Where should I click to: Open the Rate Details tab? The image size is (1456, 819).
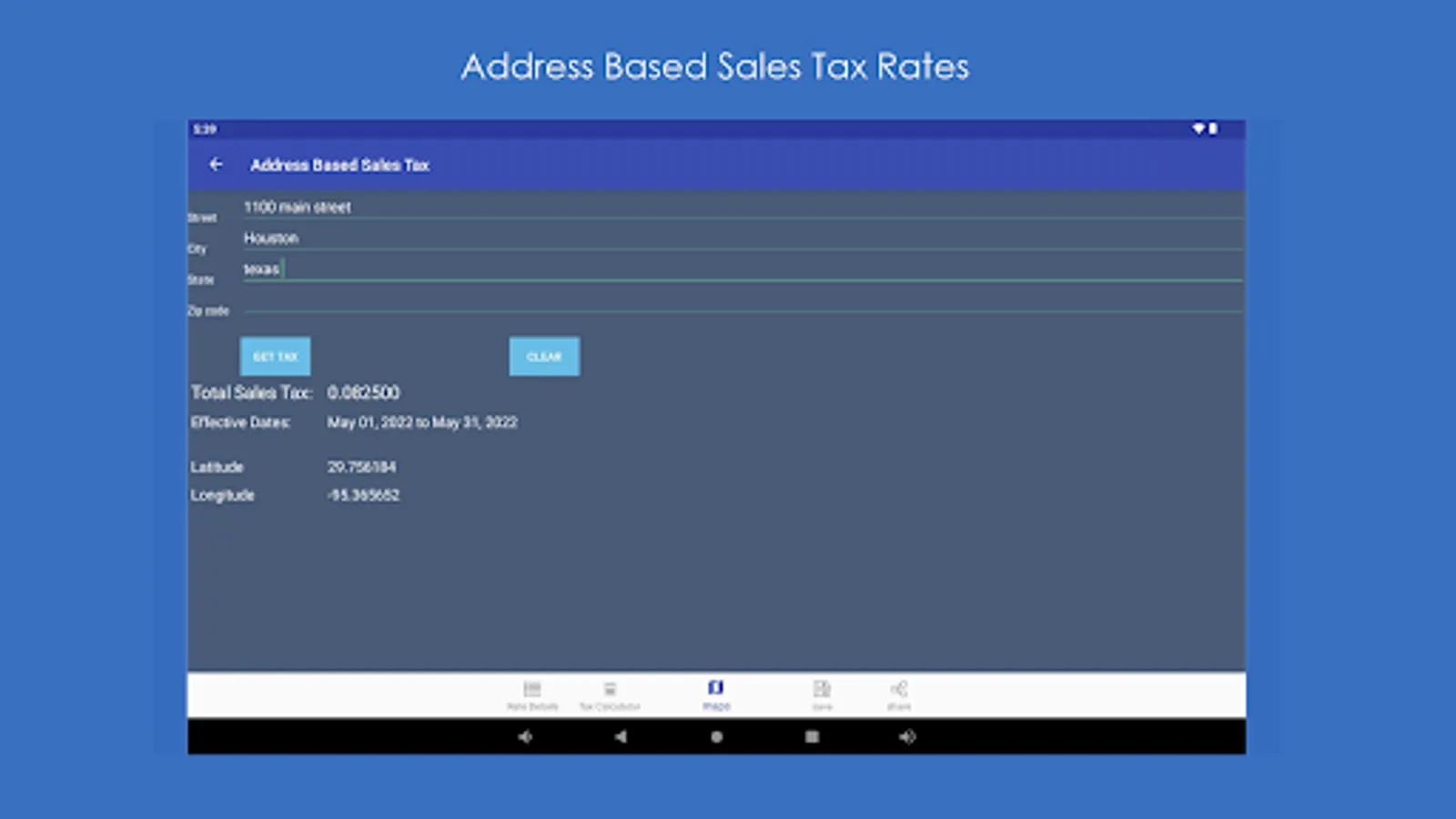[x=532, y=695]
